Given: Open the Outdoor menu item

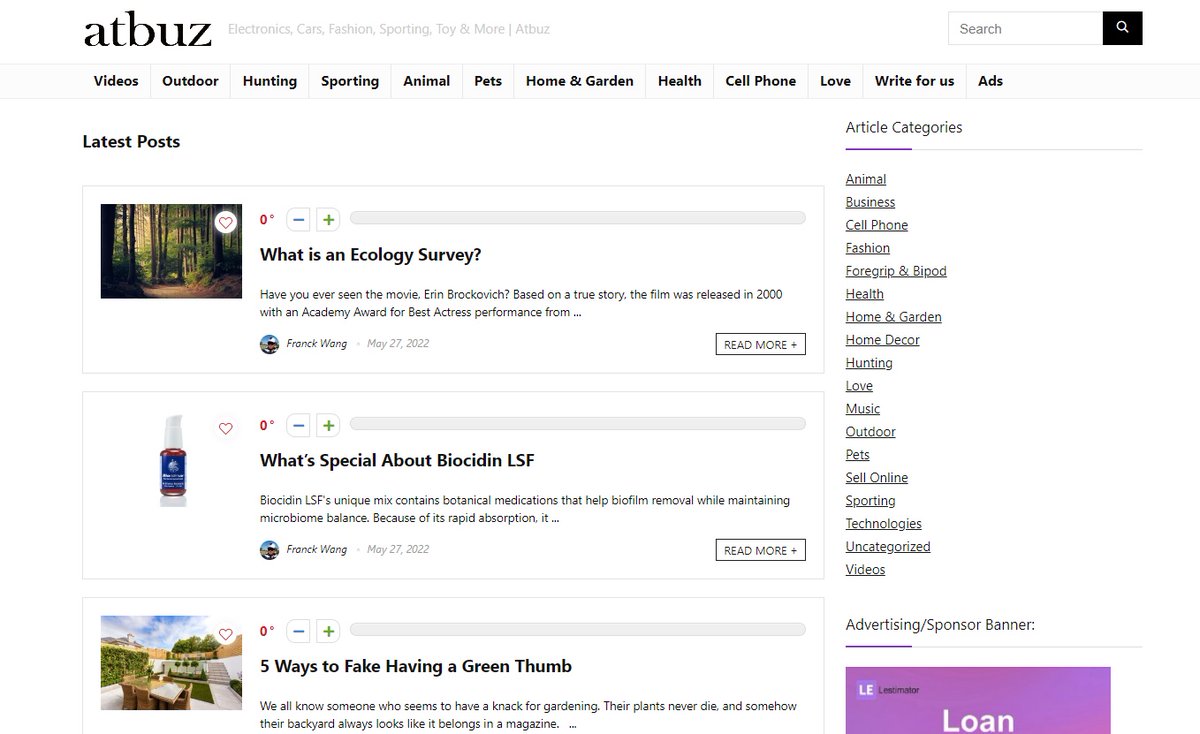Looking at the screenshot, I should coord(190,81).
